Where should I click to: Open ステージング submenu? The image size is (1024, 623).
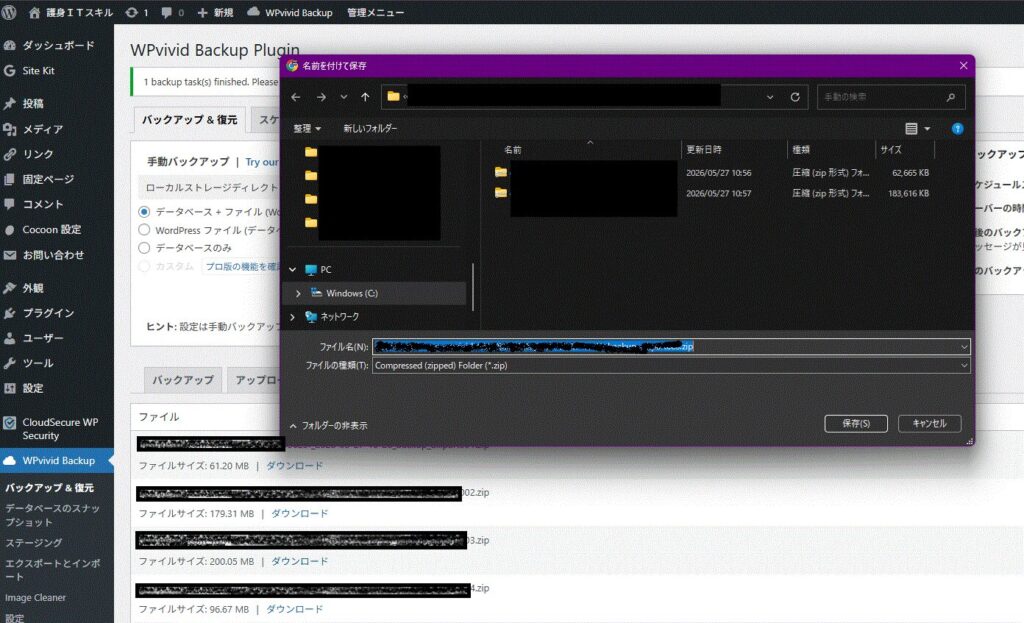pos(34,543)
